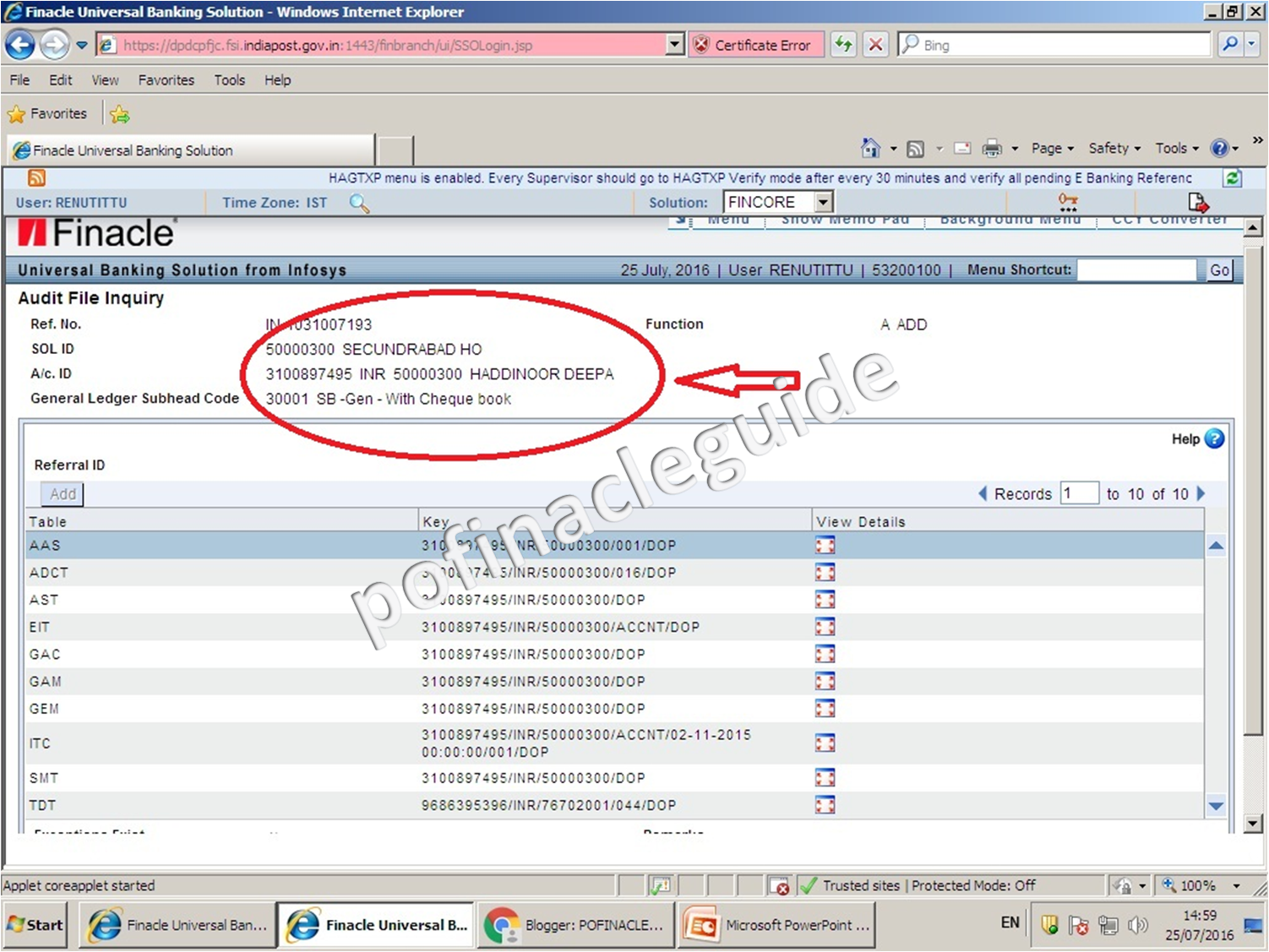Viewport: 1269px width, 952px height.
Task: Open the Tools menu in the menu bar
Action: [229, 79]
